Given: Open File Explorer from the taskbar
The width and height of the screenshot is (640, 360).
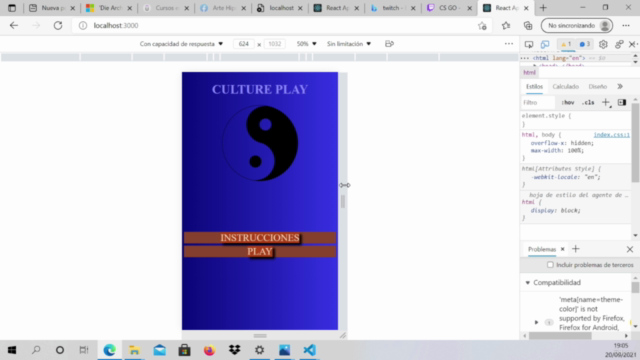Looking at the screenshot, I should click(x=134, y=350).
